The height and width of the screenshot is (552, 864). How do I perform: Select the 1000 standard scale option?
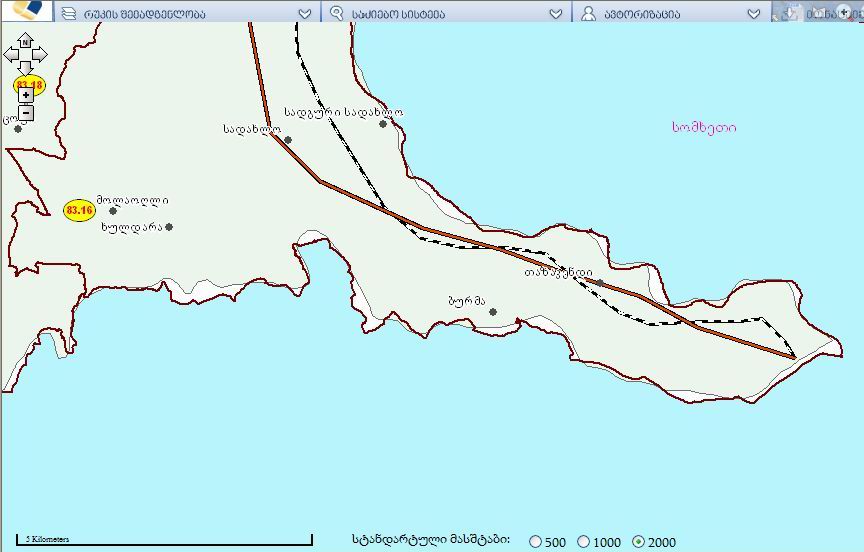pos(584,542)
